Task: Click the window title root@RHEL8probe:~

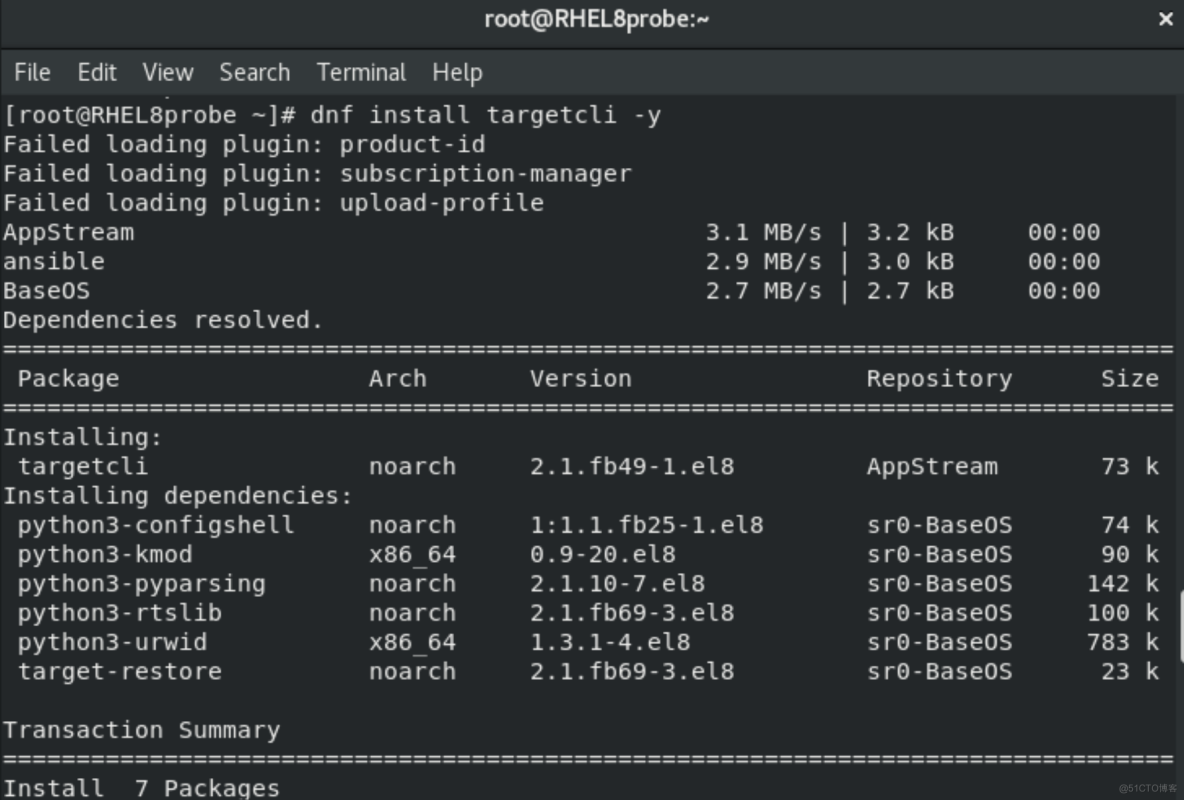Action: (x=597, y=19)
